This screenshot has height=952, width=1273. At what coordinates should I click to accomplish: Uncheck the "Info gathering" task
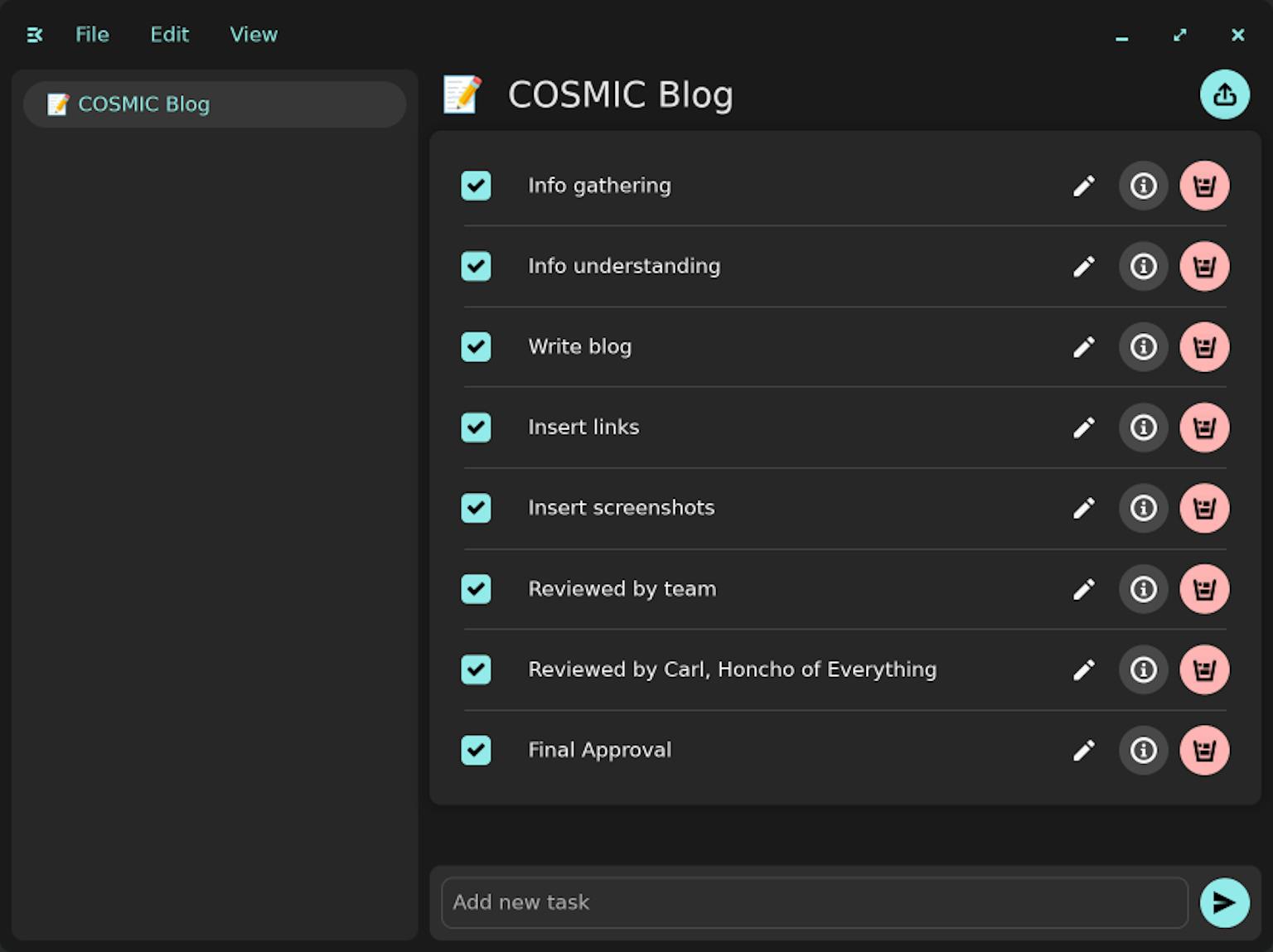click(476, 186)
